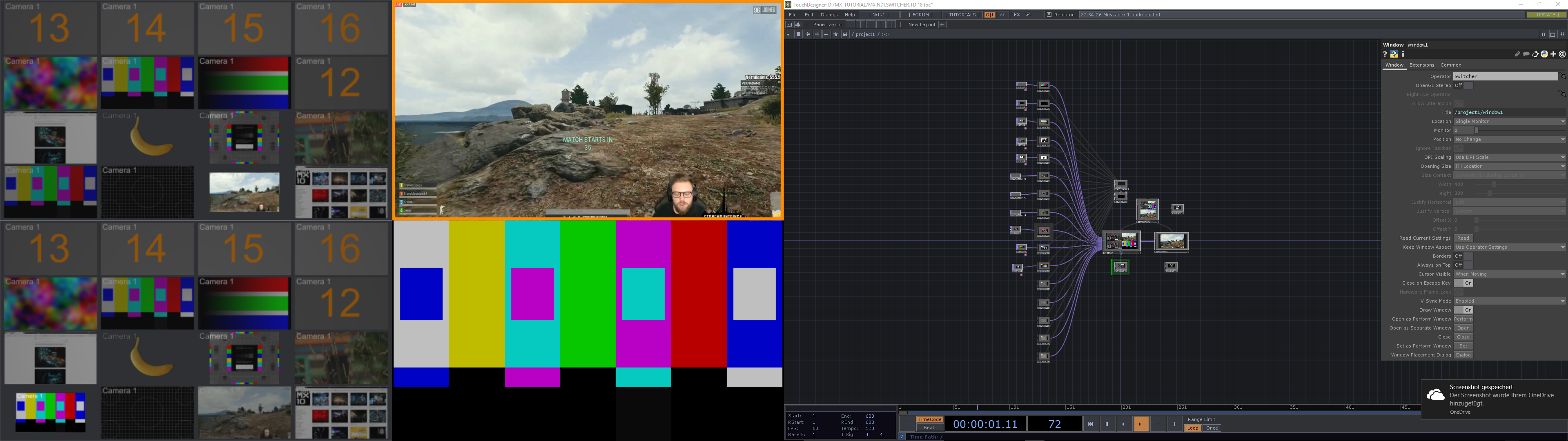
Task: Open the Location dropdown
Action: pos(1510,122)
